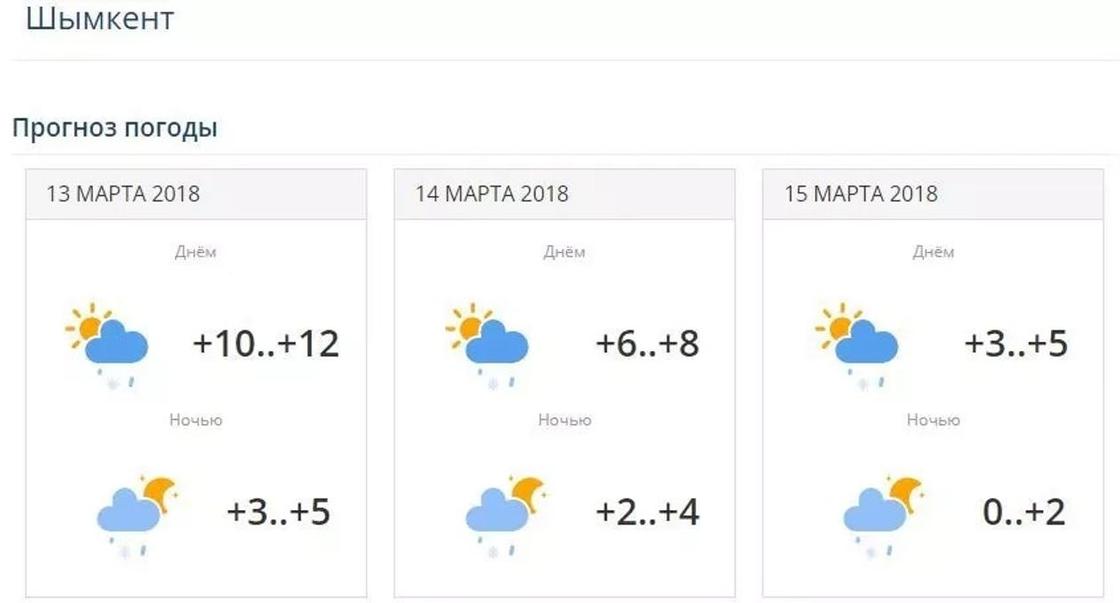Click the Ночью label on 15 March
The image size is (1120, 603).
[x=933, y=420]
